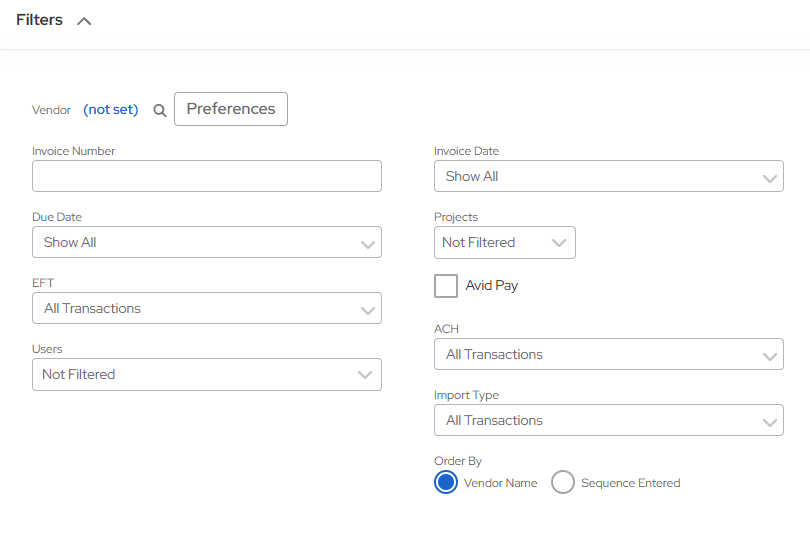This screenshot has width=810, height=543.
Task: Select the Vendor Name radio button
Action: [x=446, y=483]
